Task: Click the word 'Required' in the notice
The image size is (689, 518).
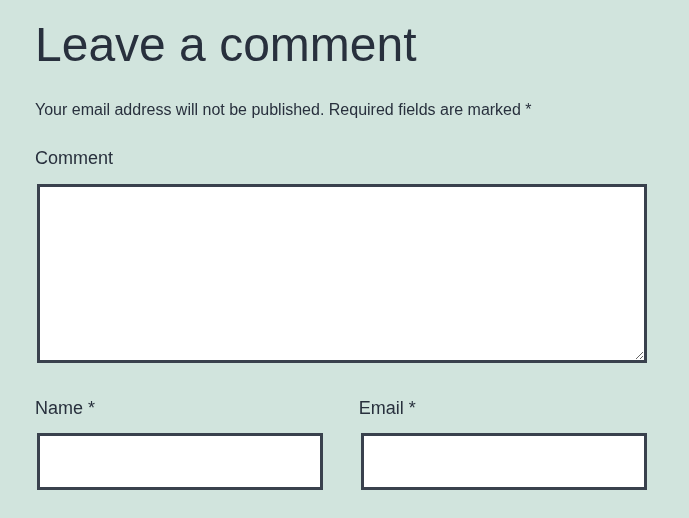Action: [x=361, y=110]
